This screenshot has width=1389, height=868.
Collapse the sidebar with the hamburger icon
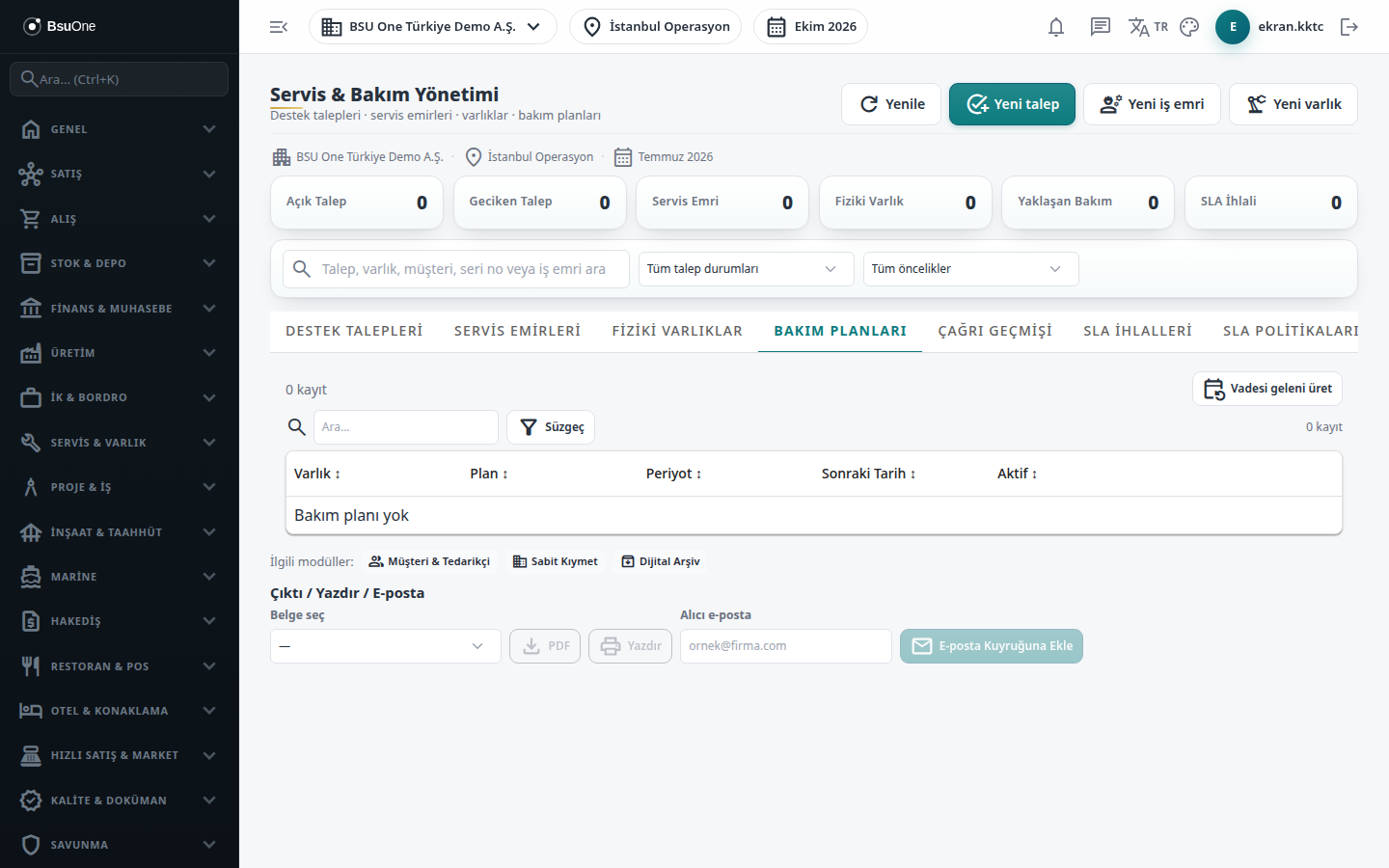coord(279,27)
